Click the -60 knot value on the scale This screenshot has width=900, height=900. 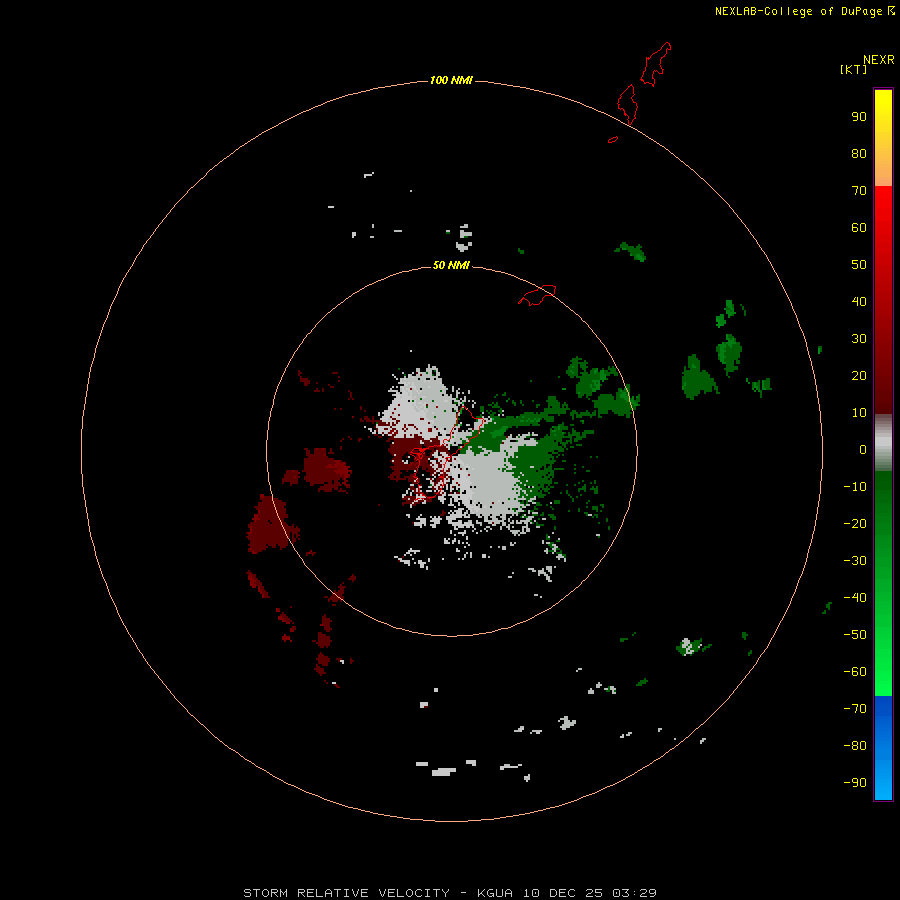pos(855,672)
